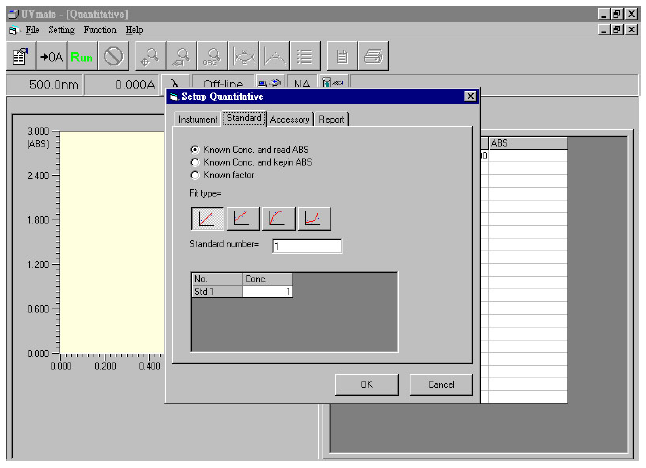646x468 pixels.
Task: Select the first fit type curve icon
Action: pos(206,218)
